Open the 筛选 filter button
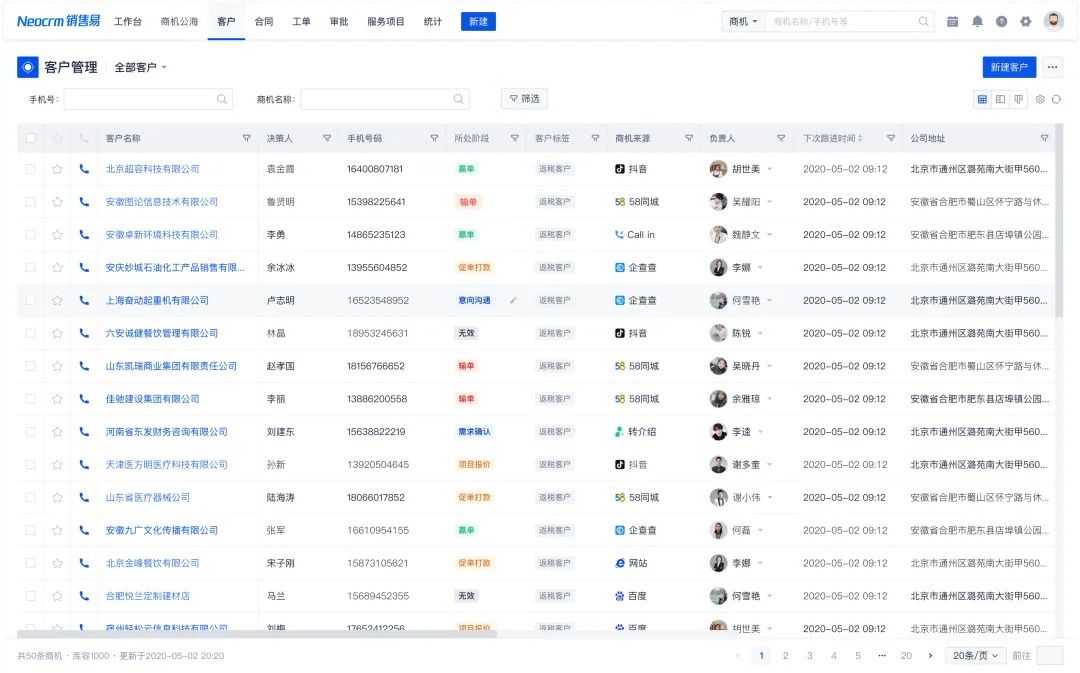Screen dimensions: 1080x673 point(524,99)
